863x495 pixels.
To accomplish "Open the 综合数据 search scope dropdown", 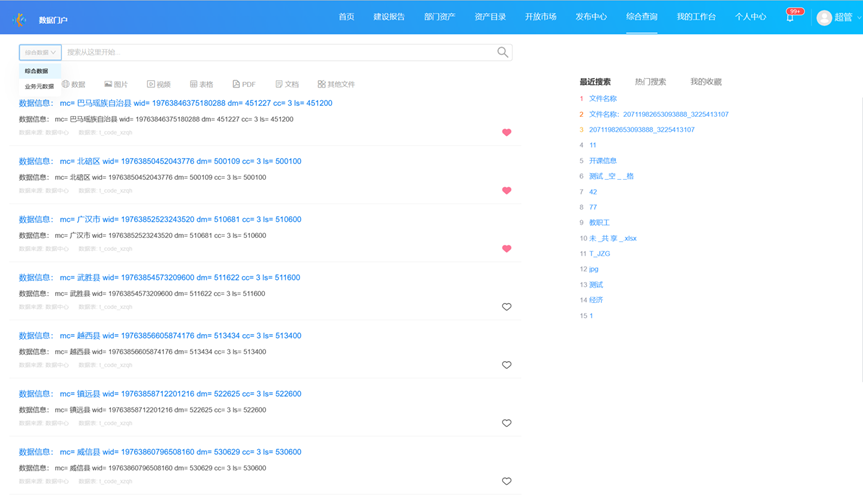I will click(x=40, y=52).
